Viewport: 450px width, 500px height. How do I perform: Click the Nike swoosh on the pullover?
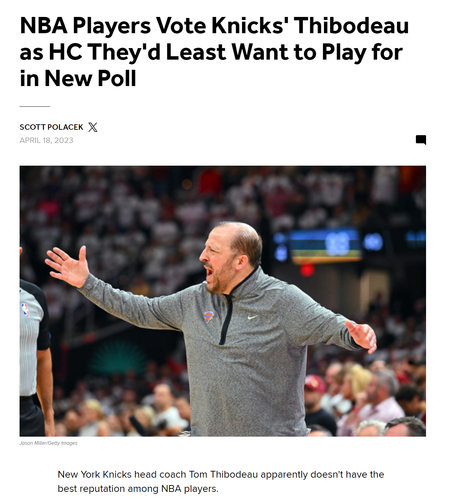pos(252,317)
